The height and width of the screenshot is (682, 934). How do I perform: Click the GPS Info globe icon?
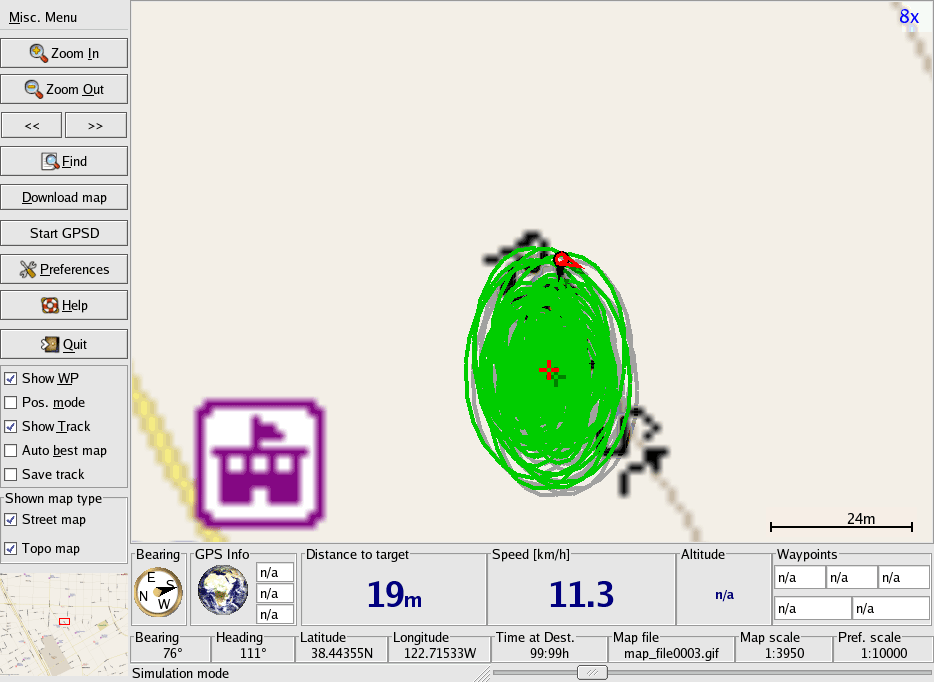pyautogui.click(x=223, y=590)
